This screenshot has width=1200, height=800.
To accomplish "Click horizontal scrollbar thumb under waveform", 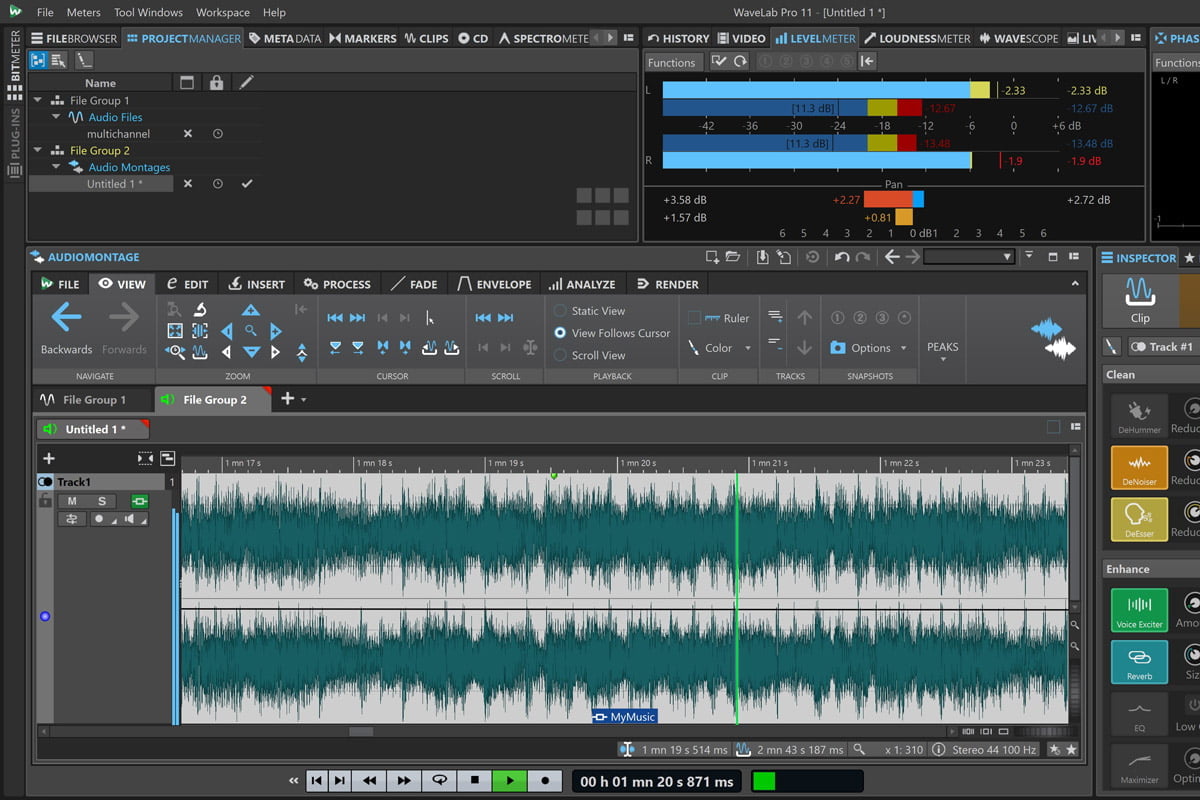I will click(361, 732).
